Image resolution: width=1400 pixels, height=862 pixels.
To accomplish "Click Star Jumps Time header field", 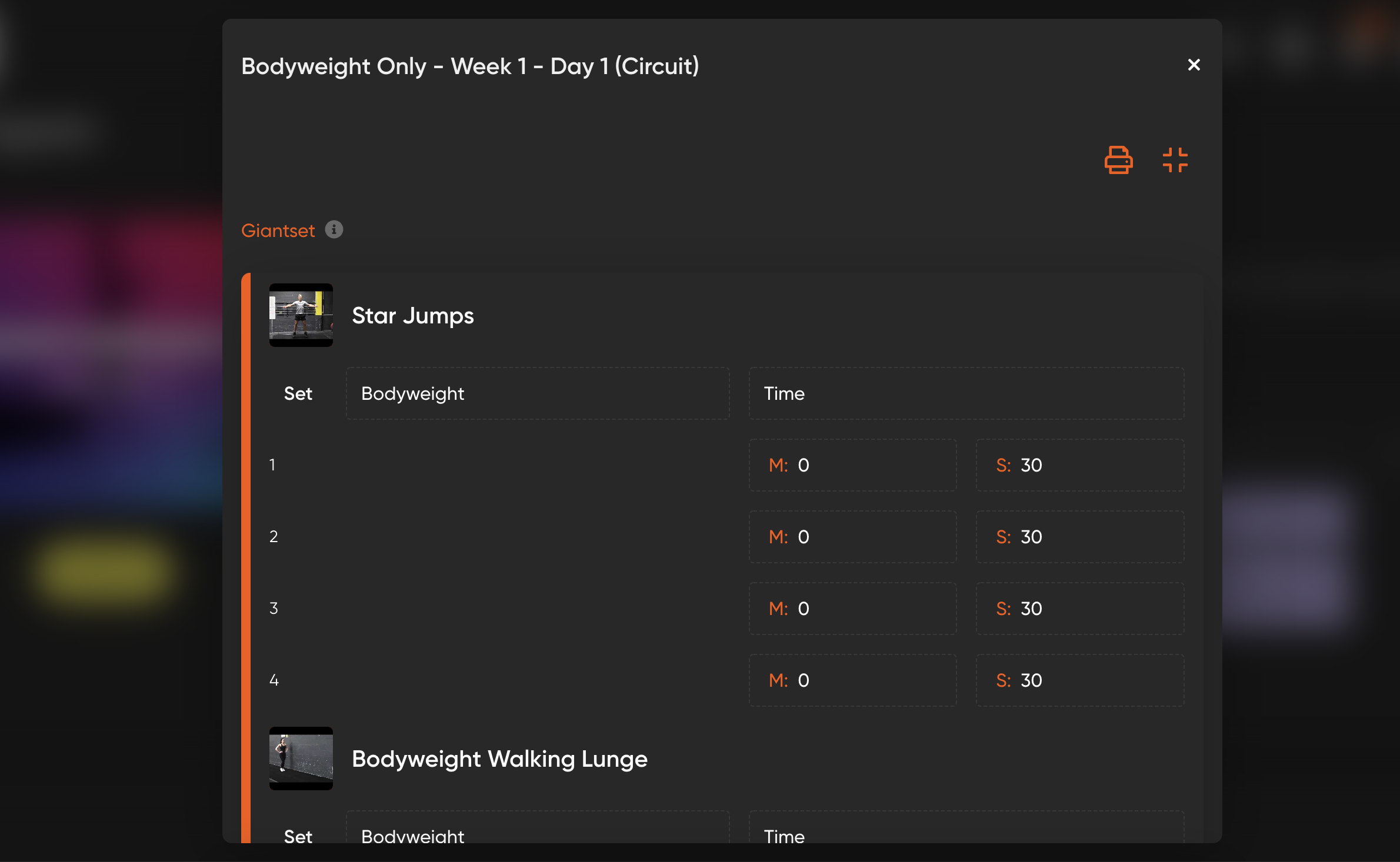I will (x=966, y=393).
